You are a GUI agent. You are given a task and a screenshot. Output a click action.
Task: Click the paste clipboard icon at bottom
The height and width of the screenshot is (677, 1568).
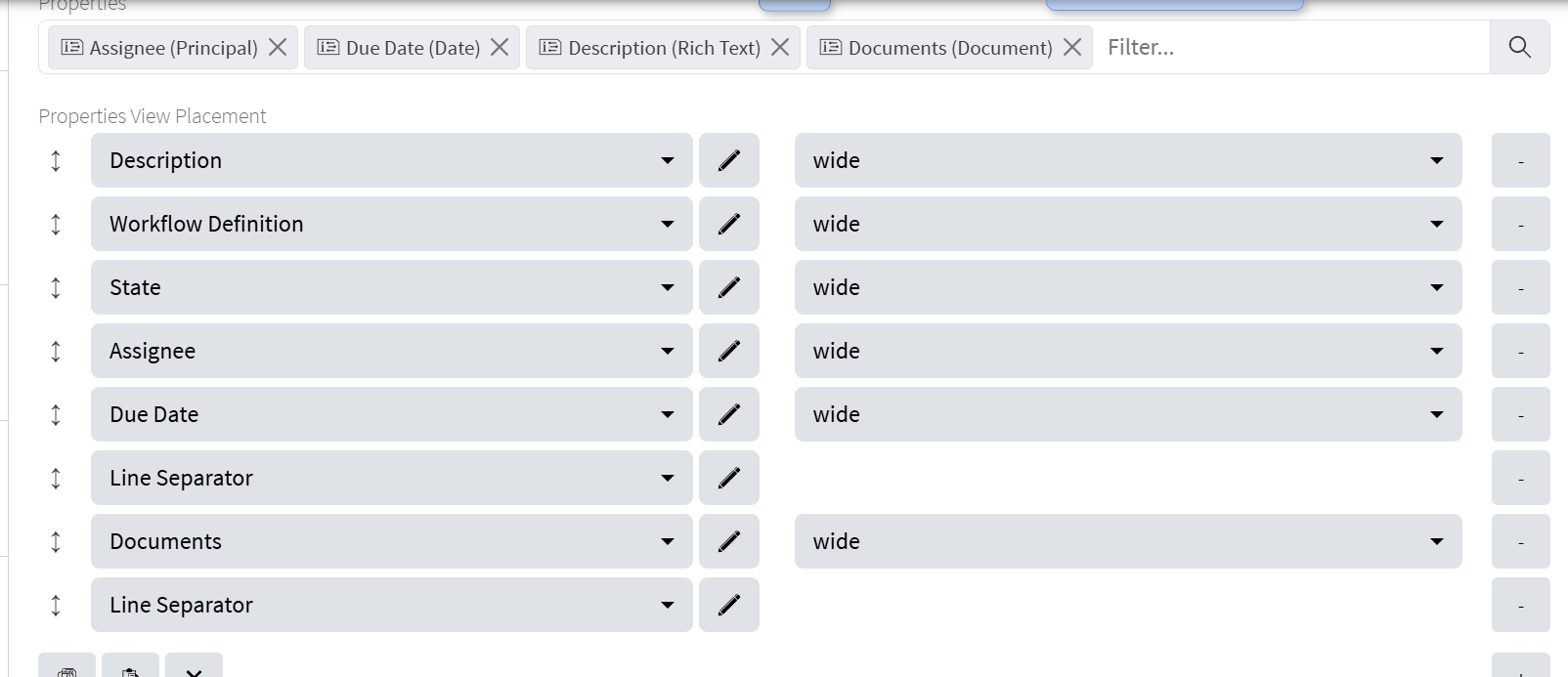click(x=130, y=669)
